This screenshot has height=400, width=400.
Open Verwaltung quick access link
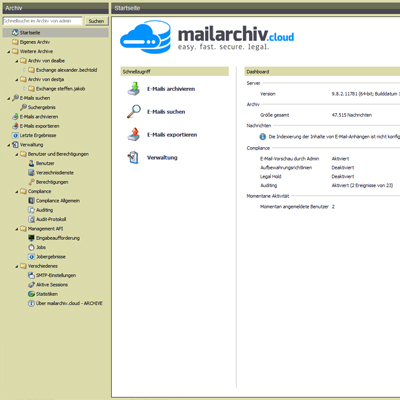coord(162,158)
